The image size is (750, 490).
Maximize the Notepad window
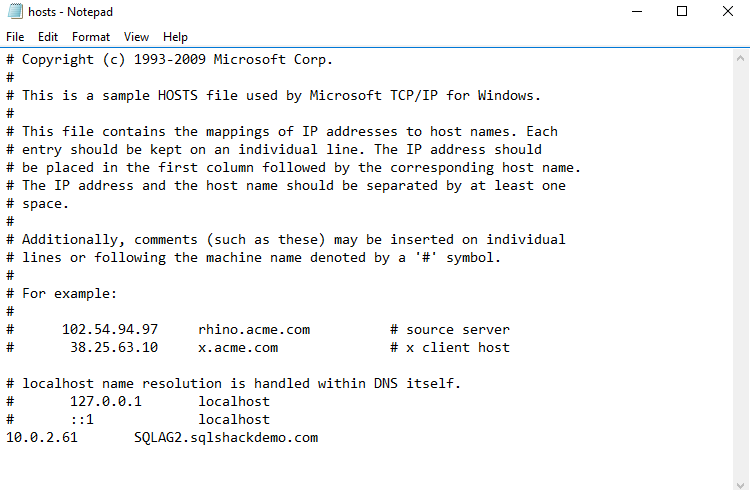(x=682, y=12)
